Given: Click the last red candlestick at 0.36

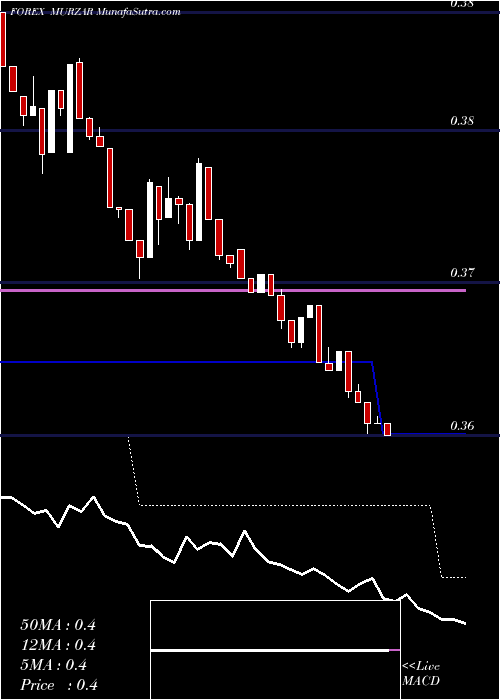Looking at the screenshot, I should tap(388, 429).
